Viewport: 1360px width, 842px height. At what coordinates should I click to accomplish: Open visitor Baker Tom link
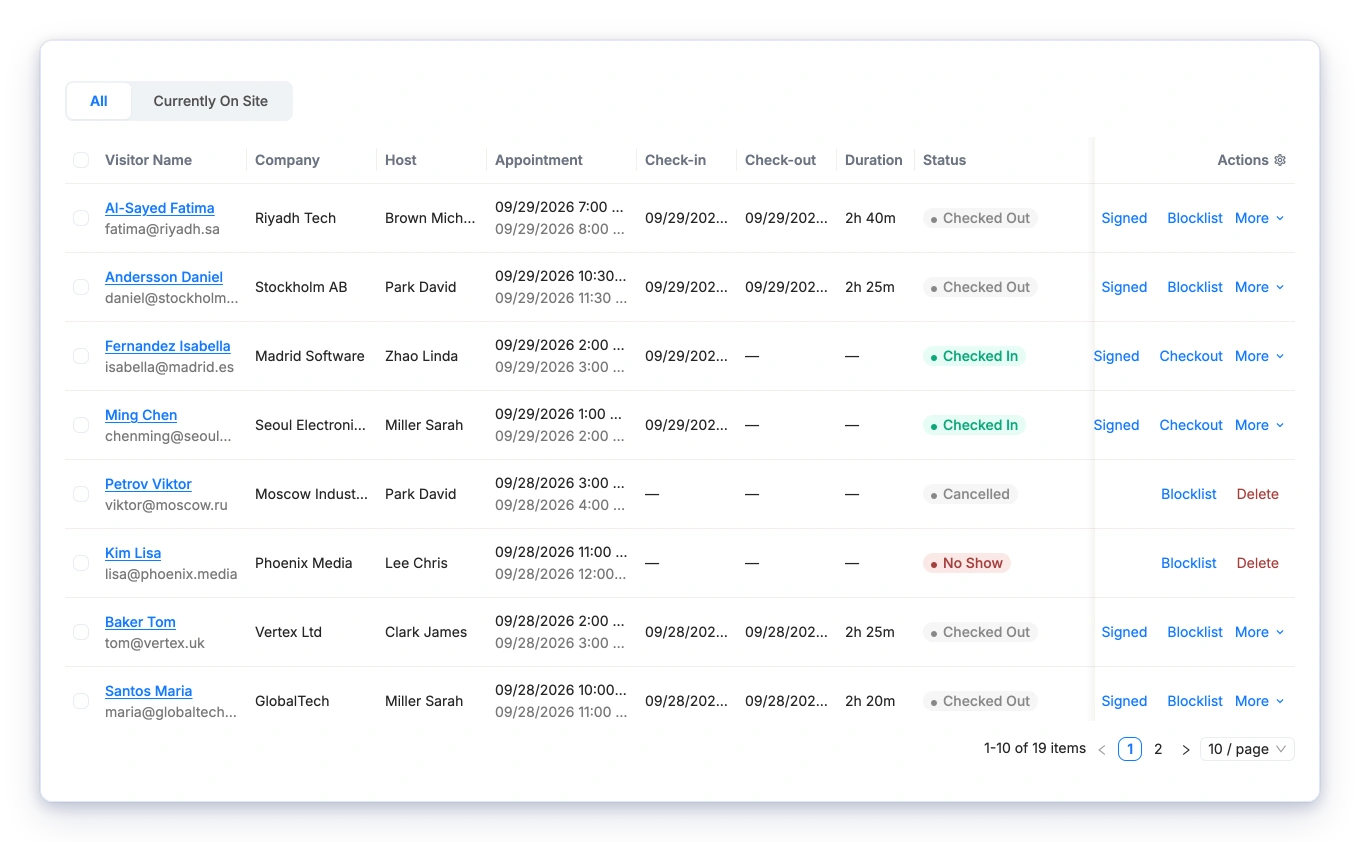(140, 622)
